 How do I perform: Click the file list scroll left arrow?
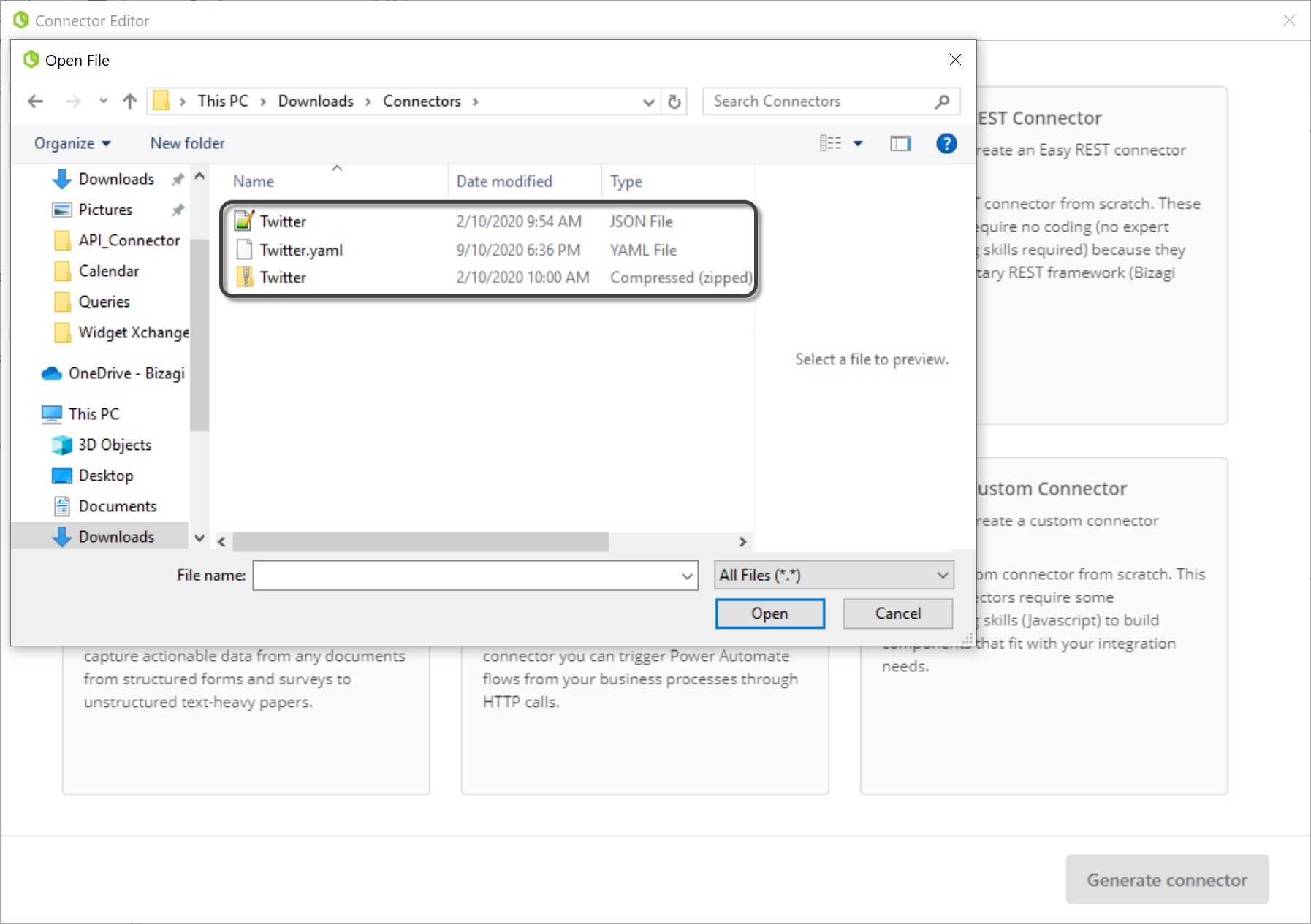pos(222,542)
